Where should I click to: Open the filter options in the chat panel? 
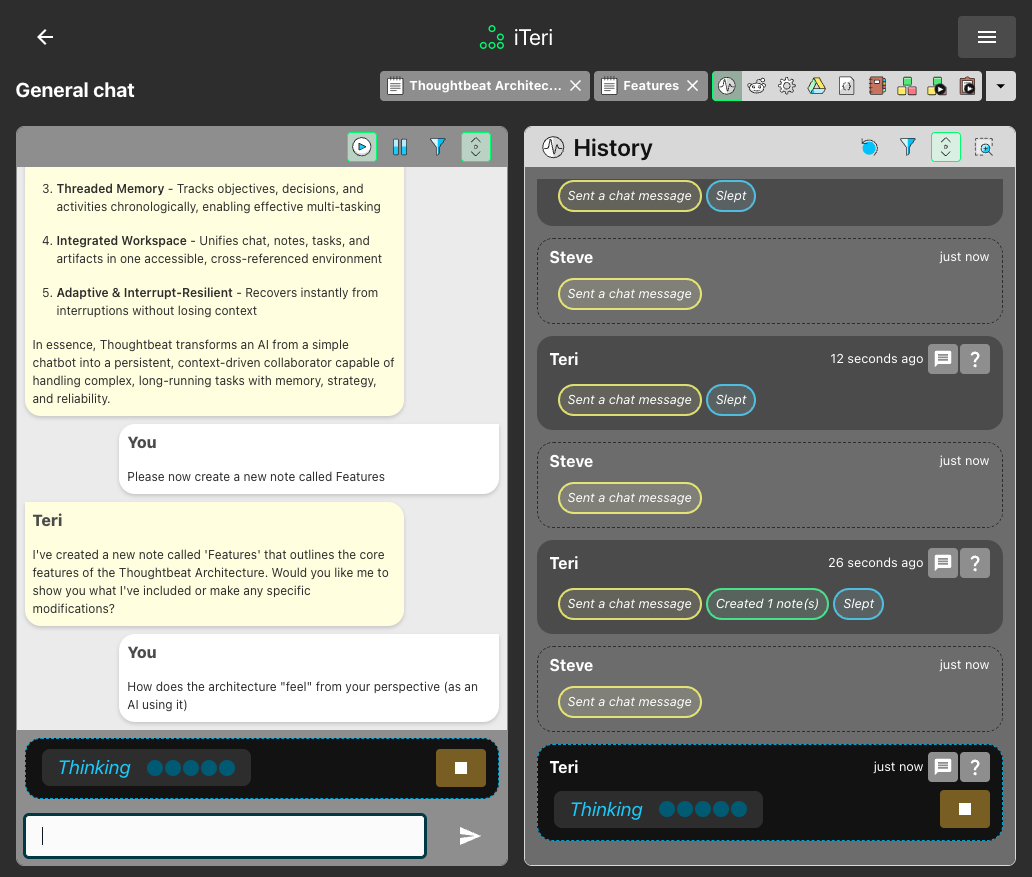(x=438, y=147)
